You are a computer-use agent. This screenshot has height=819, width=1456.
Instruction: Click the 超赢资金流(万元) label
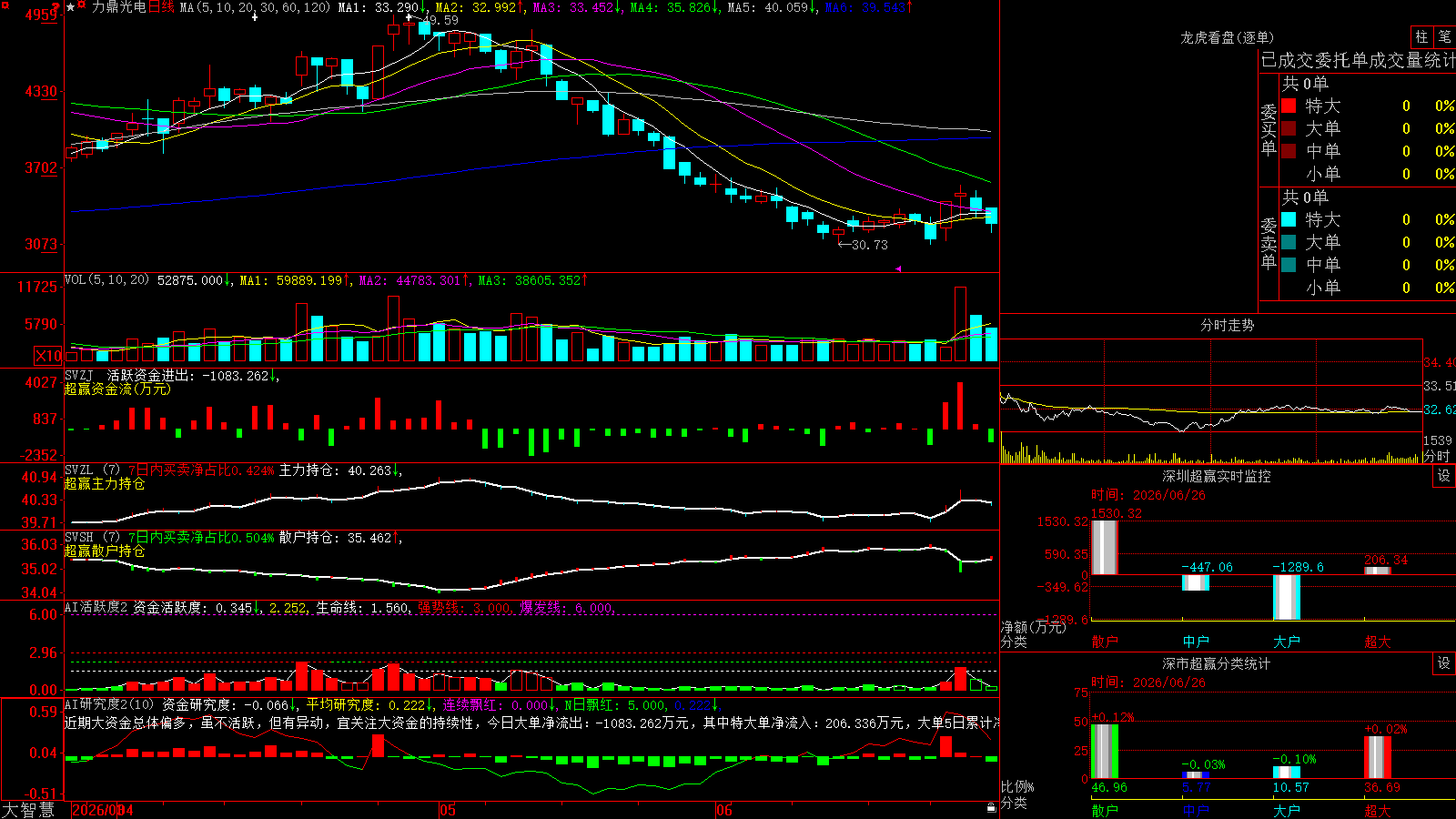pos(117,389)
